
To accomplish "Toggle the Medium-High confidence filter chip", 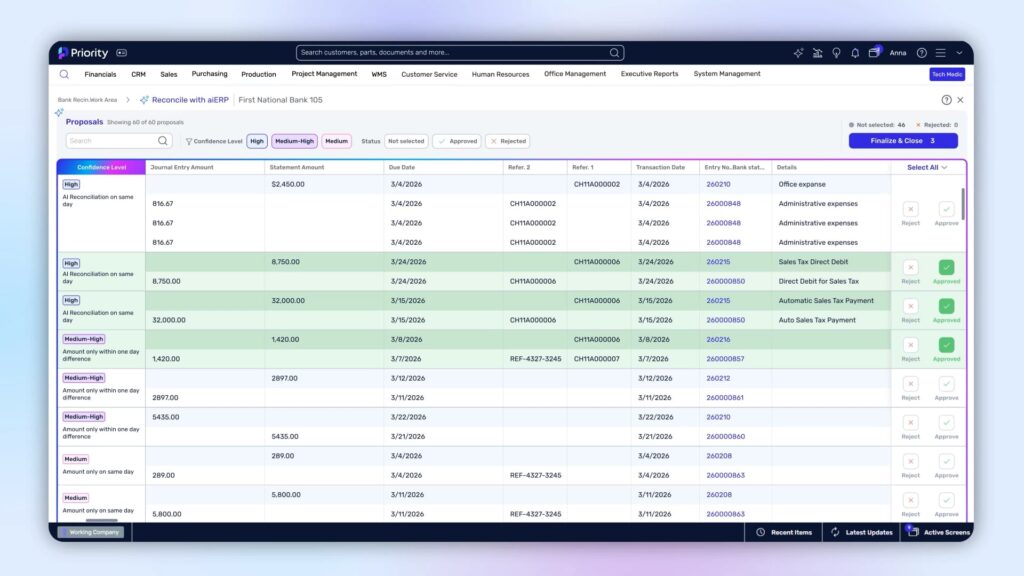I will pyautogui.click(x=295, y=141).
